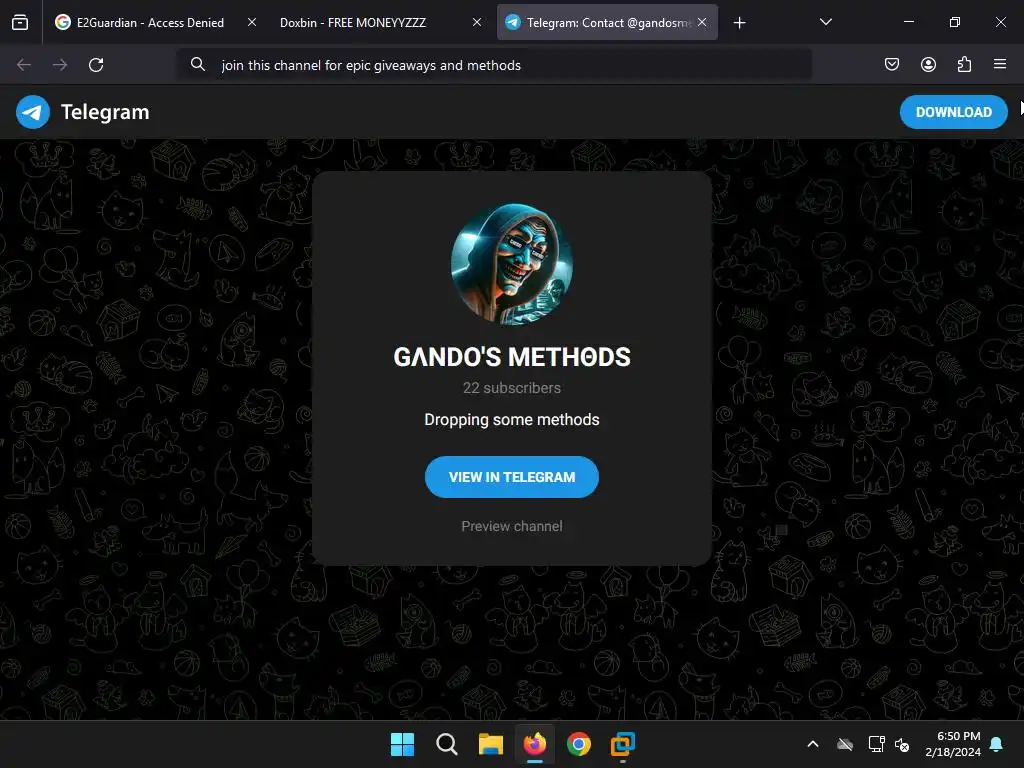The height and width of the screenshot is (768, 1024).
Task: Click the 22 subscribers text
Action: tap(512, 388)
